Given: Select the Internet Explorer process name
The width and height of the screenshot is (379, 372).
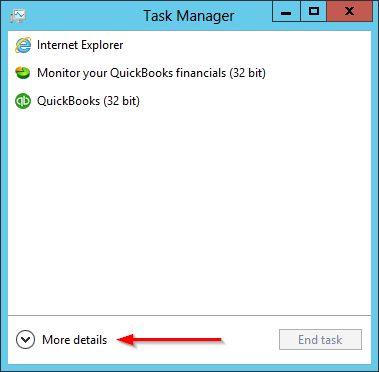Looking at the screenshot, I should pyautogui.click(x=80, y=45).
